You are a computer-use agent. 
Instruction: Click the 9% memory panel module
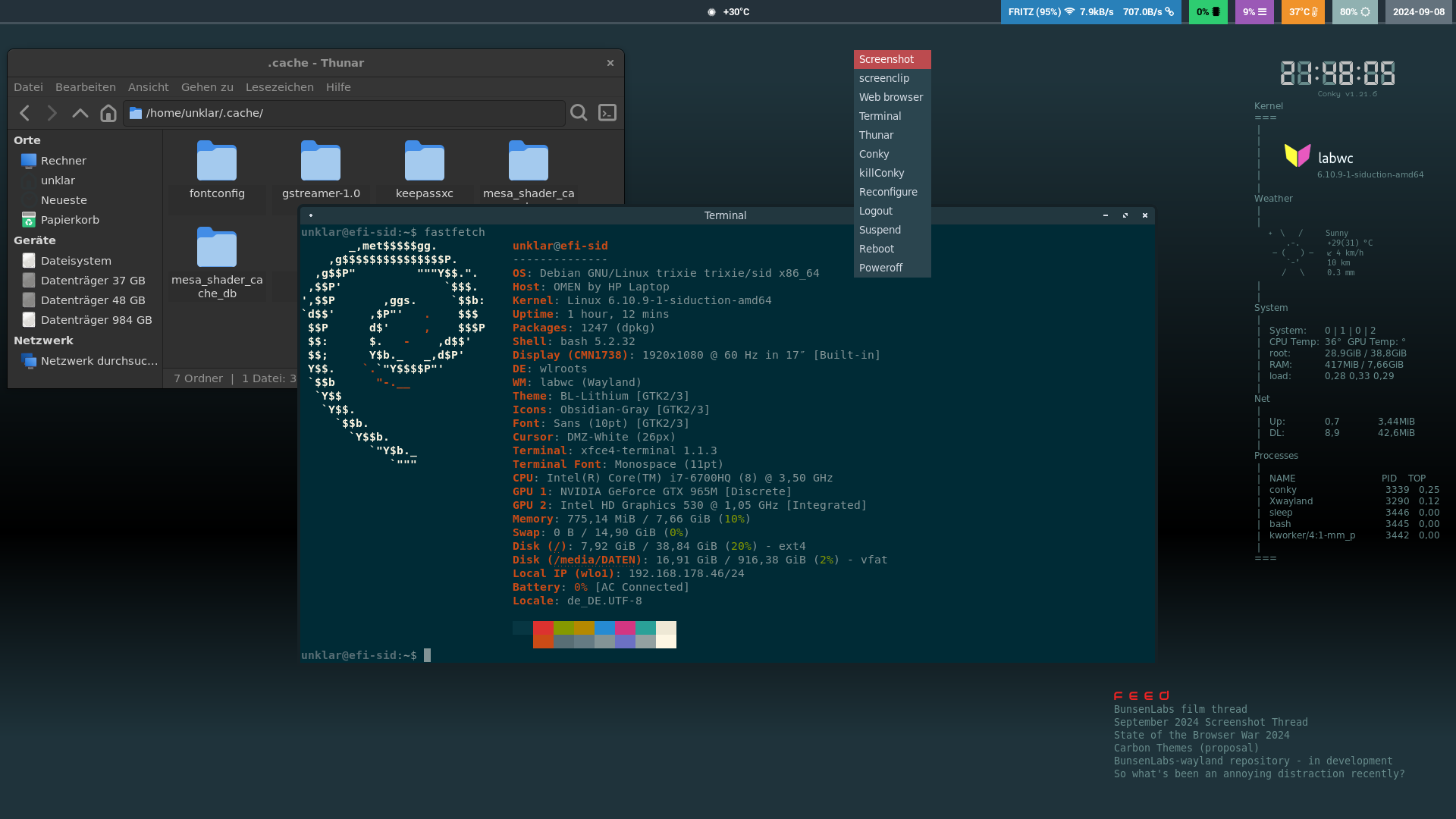[x=1254, y=12]
